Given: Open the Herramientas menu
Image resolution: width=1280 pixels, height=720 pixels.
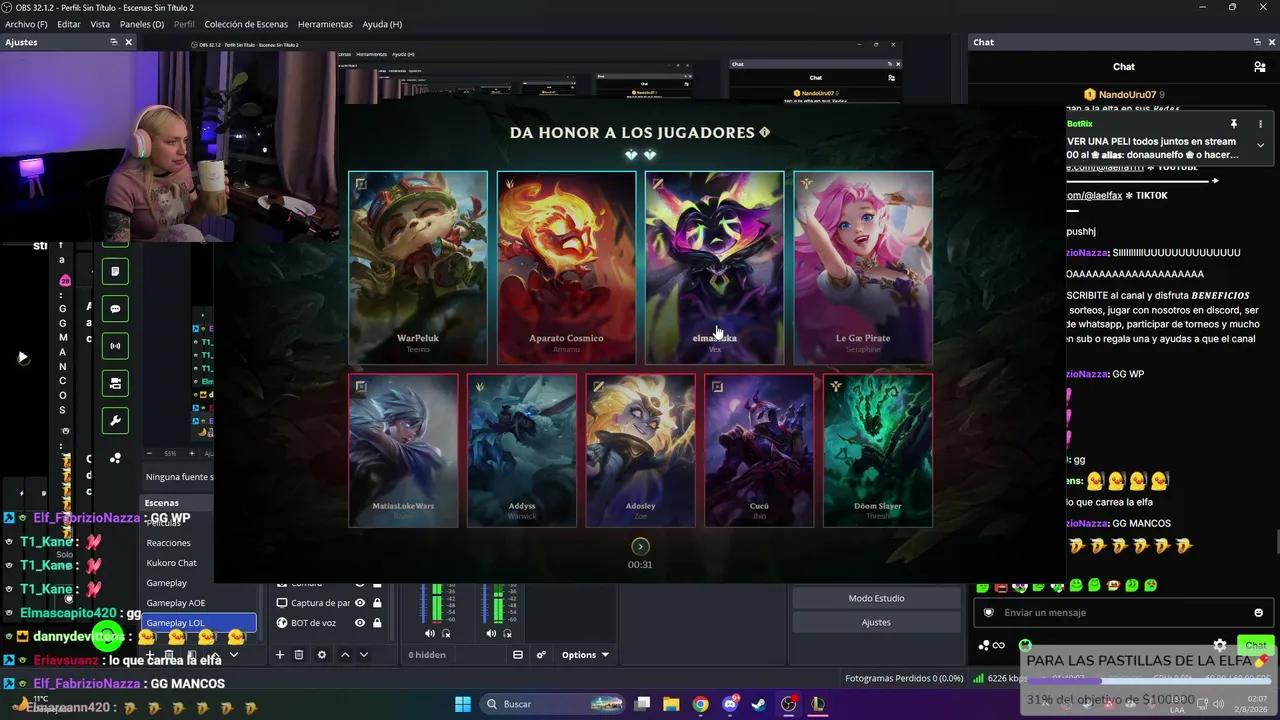Looking at the screenshot, I should (x=325, y=24).
